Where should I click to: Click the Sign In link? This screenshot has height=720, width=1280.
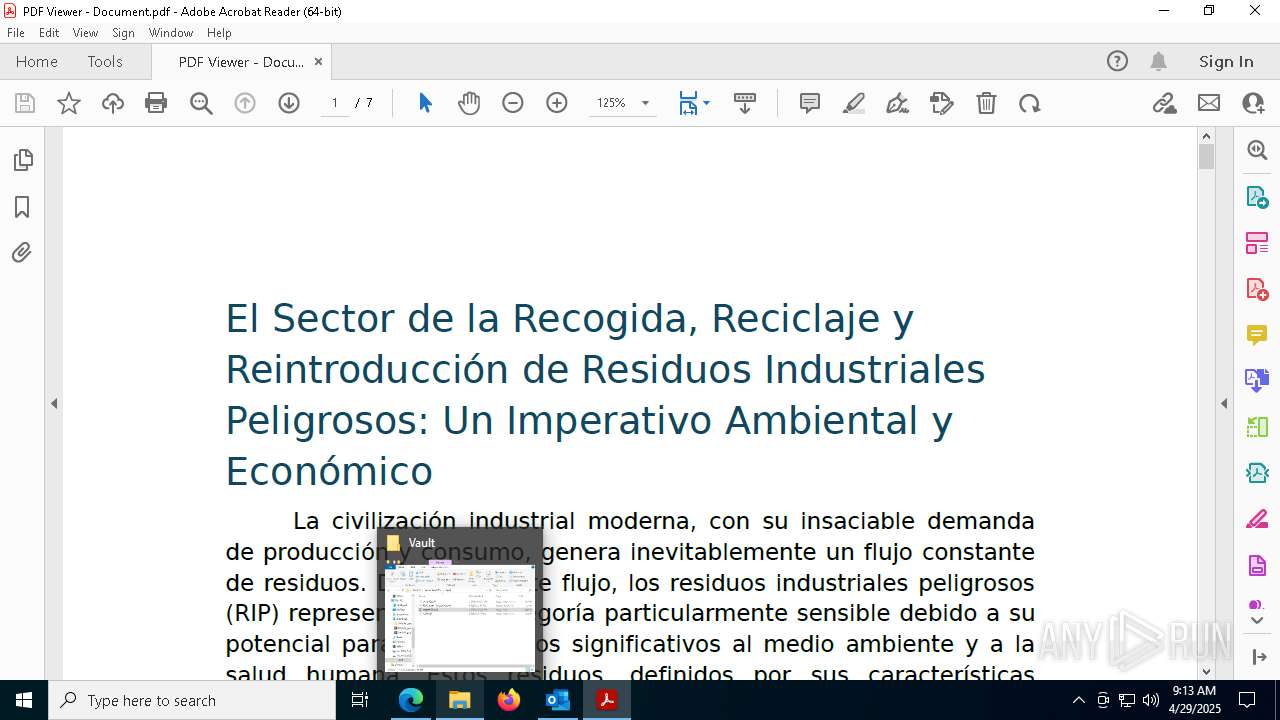click(x=1226, y=61)
